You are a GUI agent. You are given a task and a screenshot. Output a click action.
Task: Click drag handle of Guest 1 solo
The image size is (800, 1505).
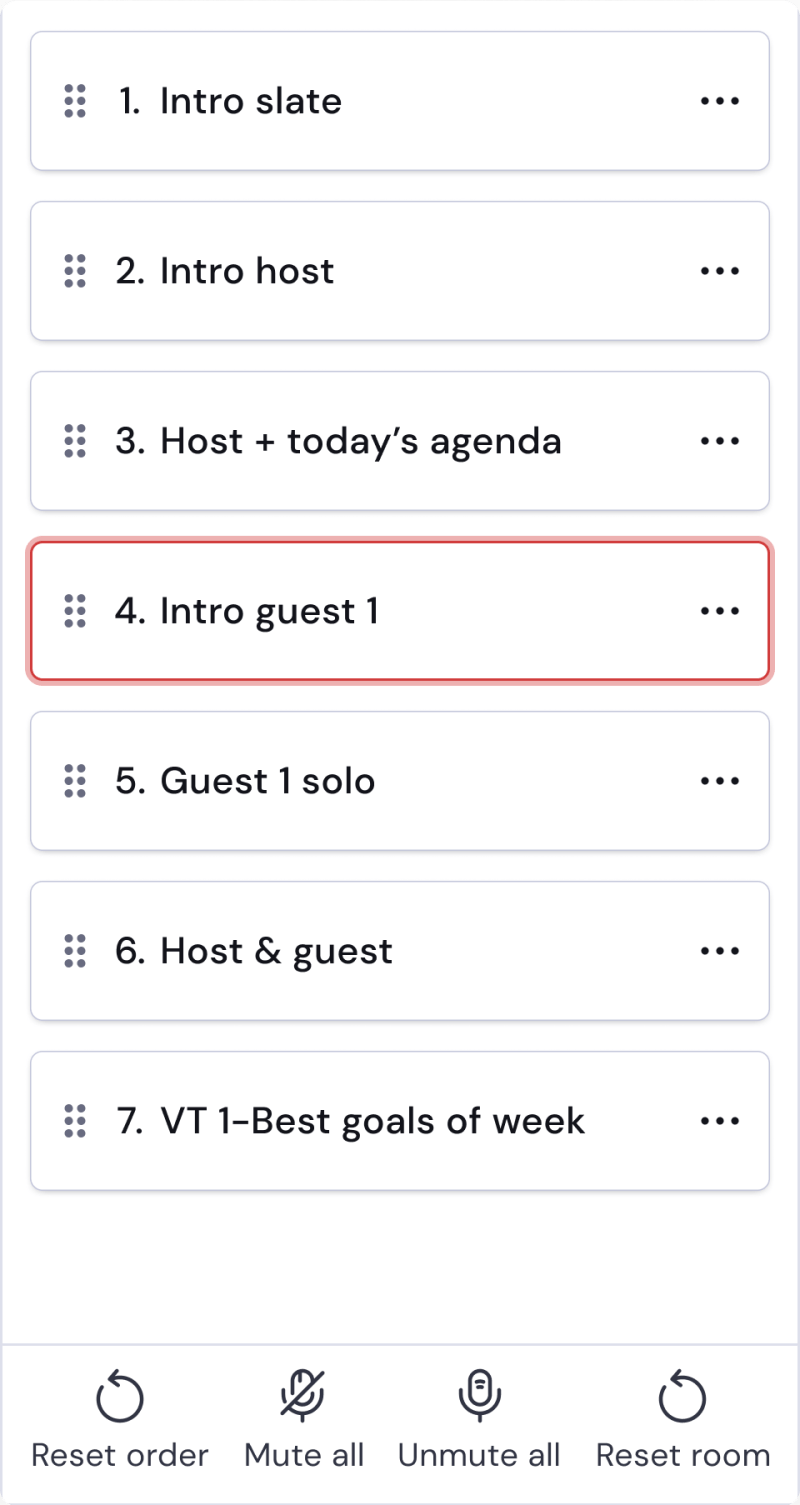click(x=75, y=781)
